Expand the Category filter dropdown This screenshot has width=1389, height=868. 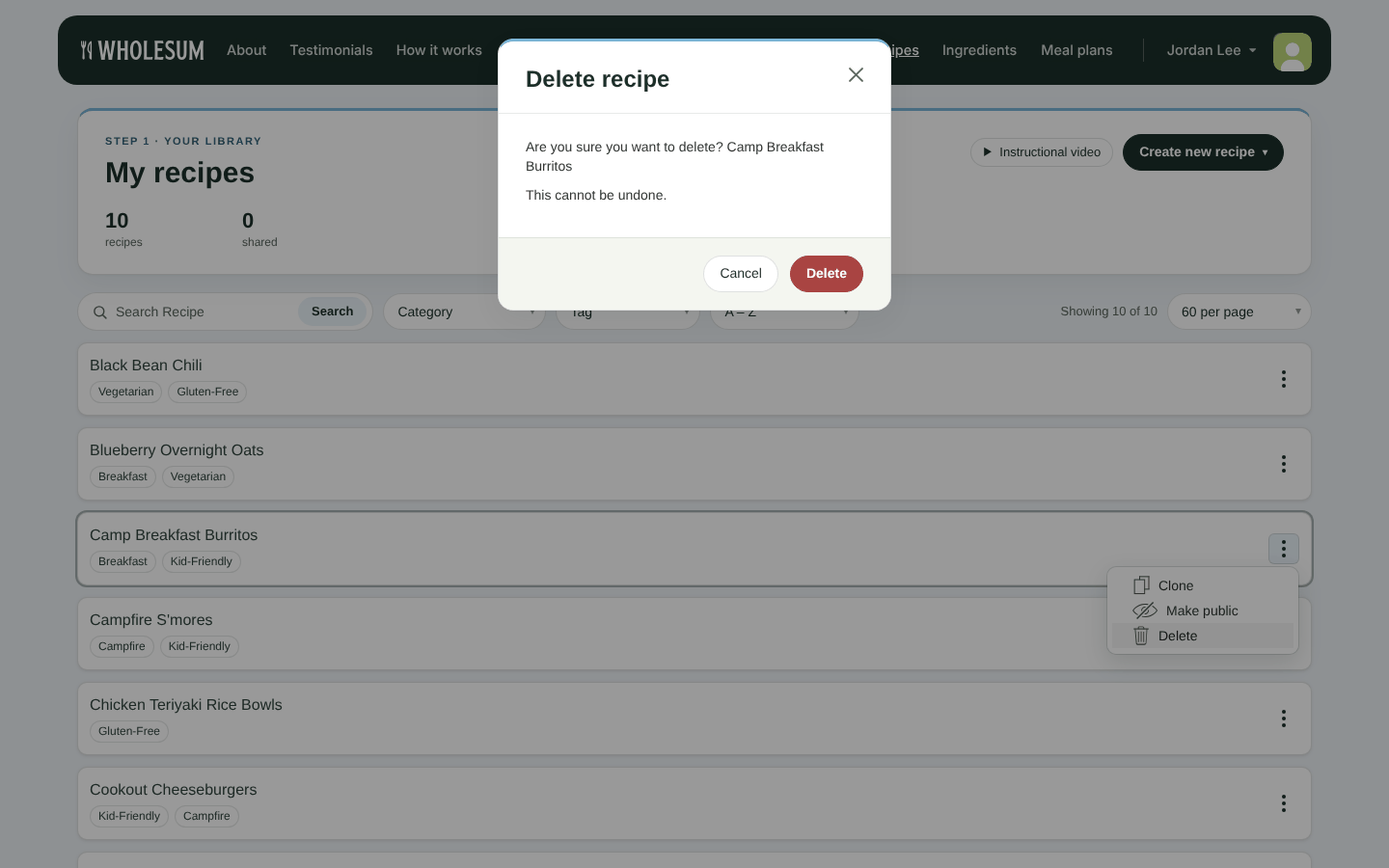click(x=465, y=312)
